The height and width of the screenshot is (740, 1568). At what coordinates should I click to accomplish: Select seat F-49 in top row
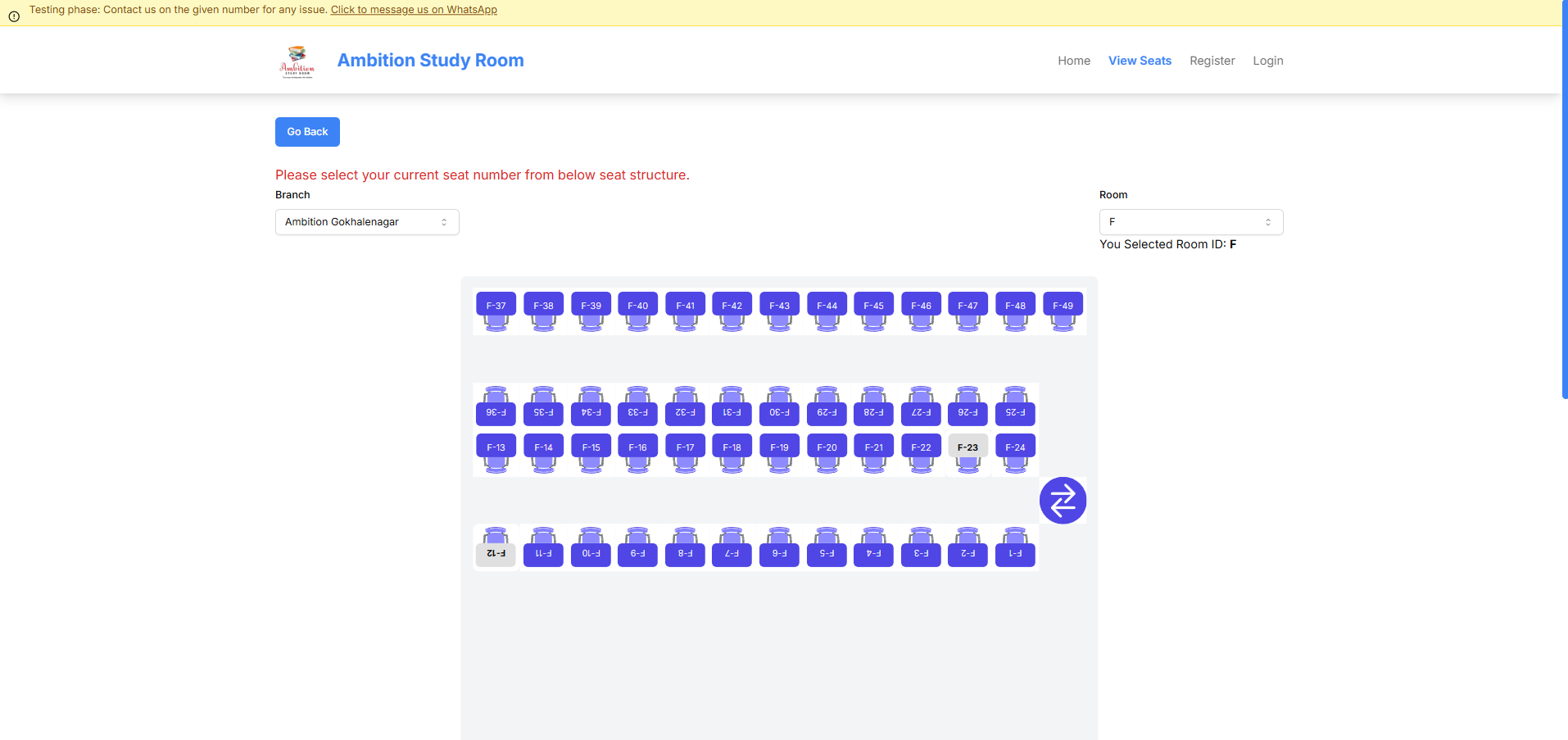(1063, 306)
